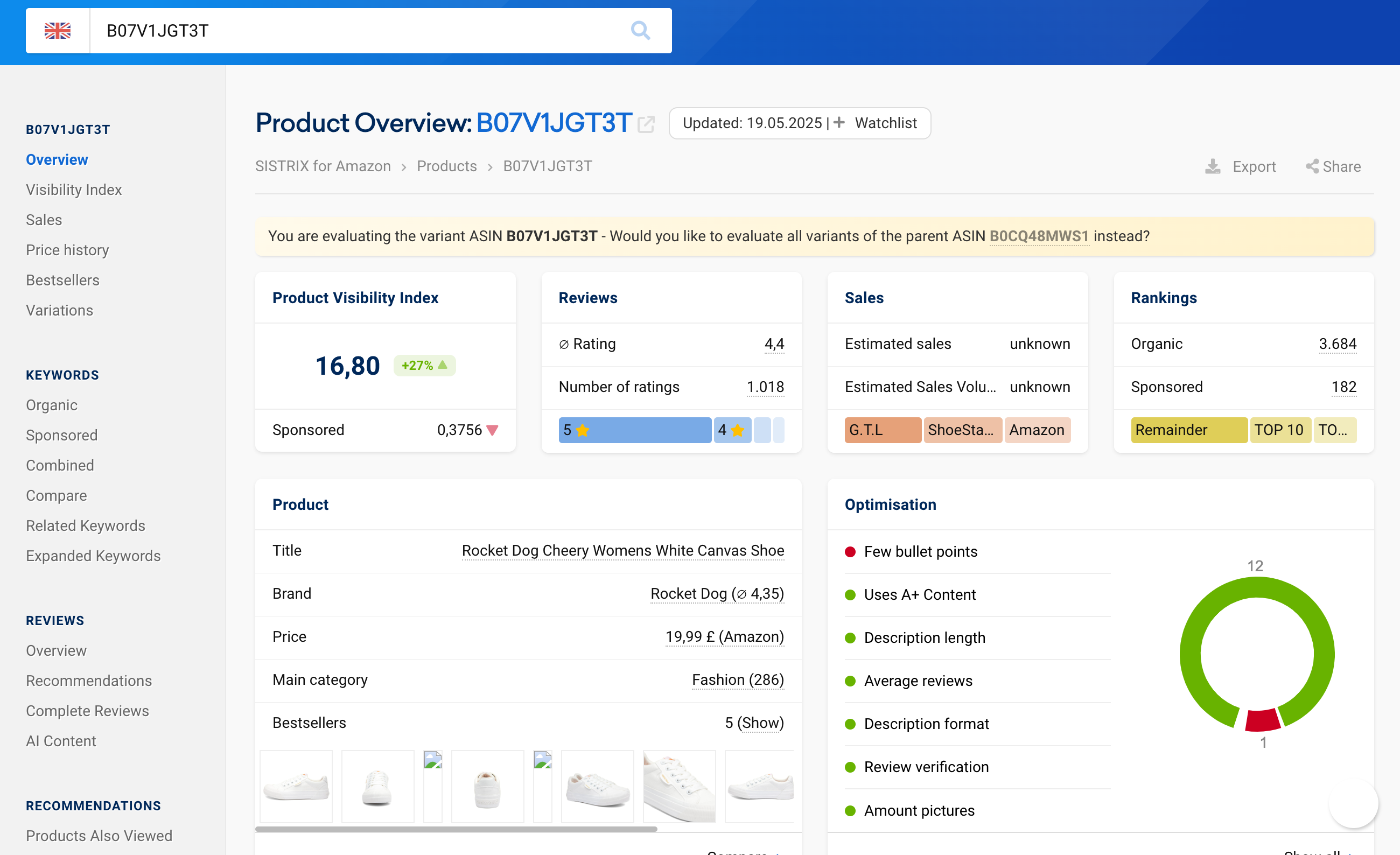Screen dimensions: 1400x855
Task: Click the UK flag country selector
Action: (x=58, y=31)
